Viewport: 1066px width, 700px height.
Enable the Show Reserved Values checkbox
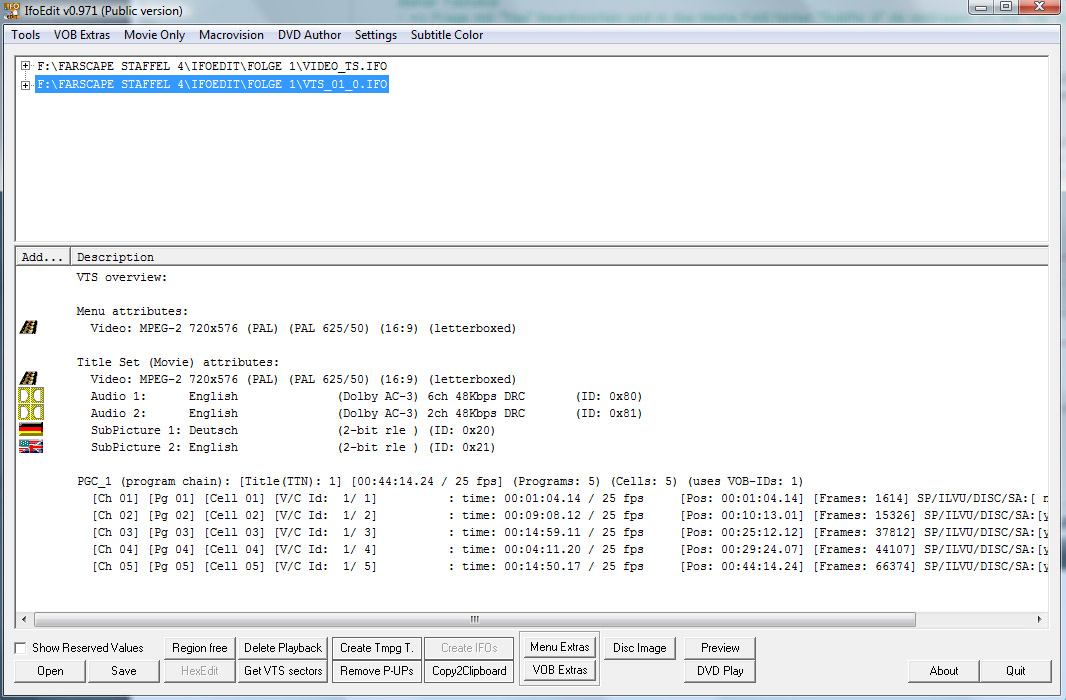pyautogui.click(x=21, y=648)
